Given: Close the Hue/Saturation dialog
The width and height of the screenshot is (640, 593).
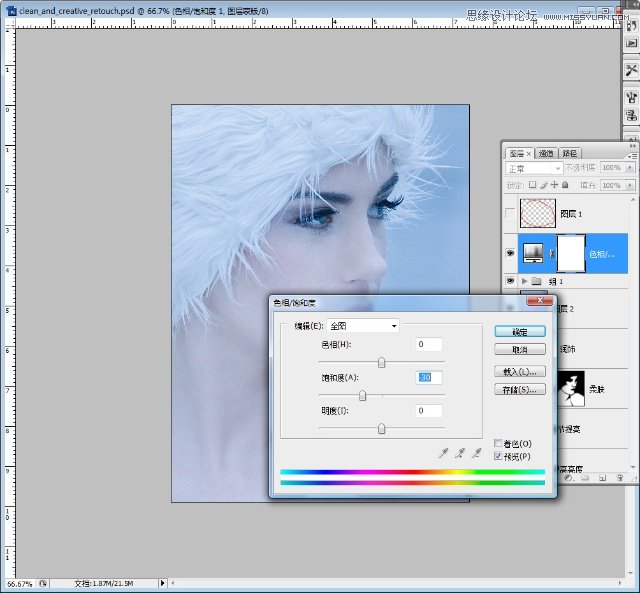Looking at the screenshot, I should 540,300.
